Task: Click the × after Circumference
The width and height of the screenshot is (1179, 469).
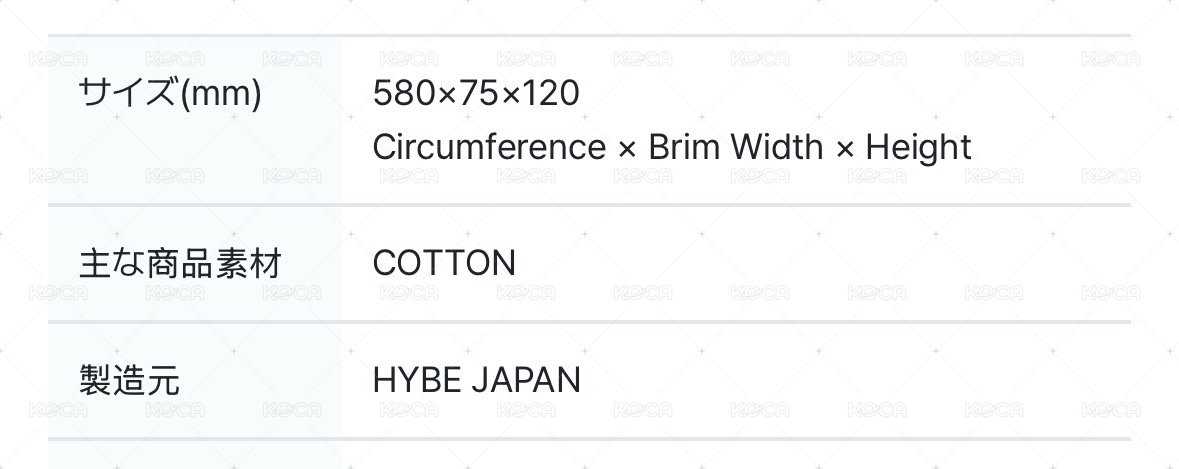Action: coord(627,149)
